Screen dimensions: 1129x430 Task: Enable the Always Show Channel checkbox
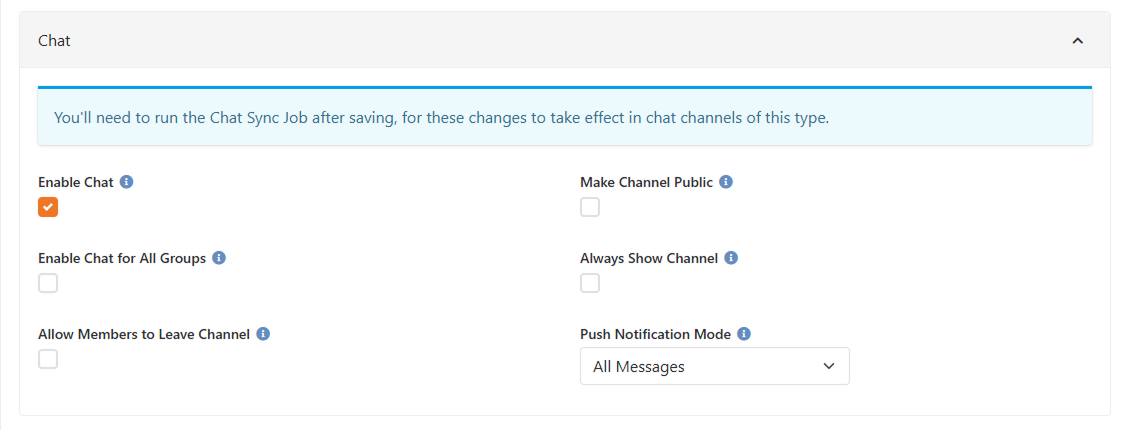[x=590, y=283]
